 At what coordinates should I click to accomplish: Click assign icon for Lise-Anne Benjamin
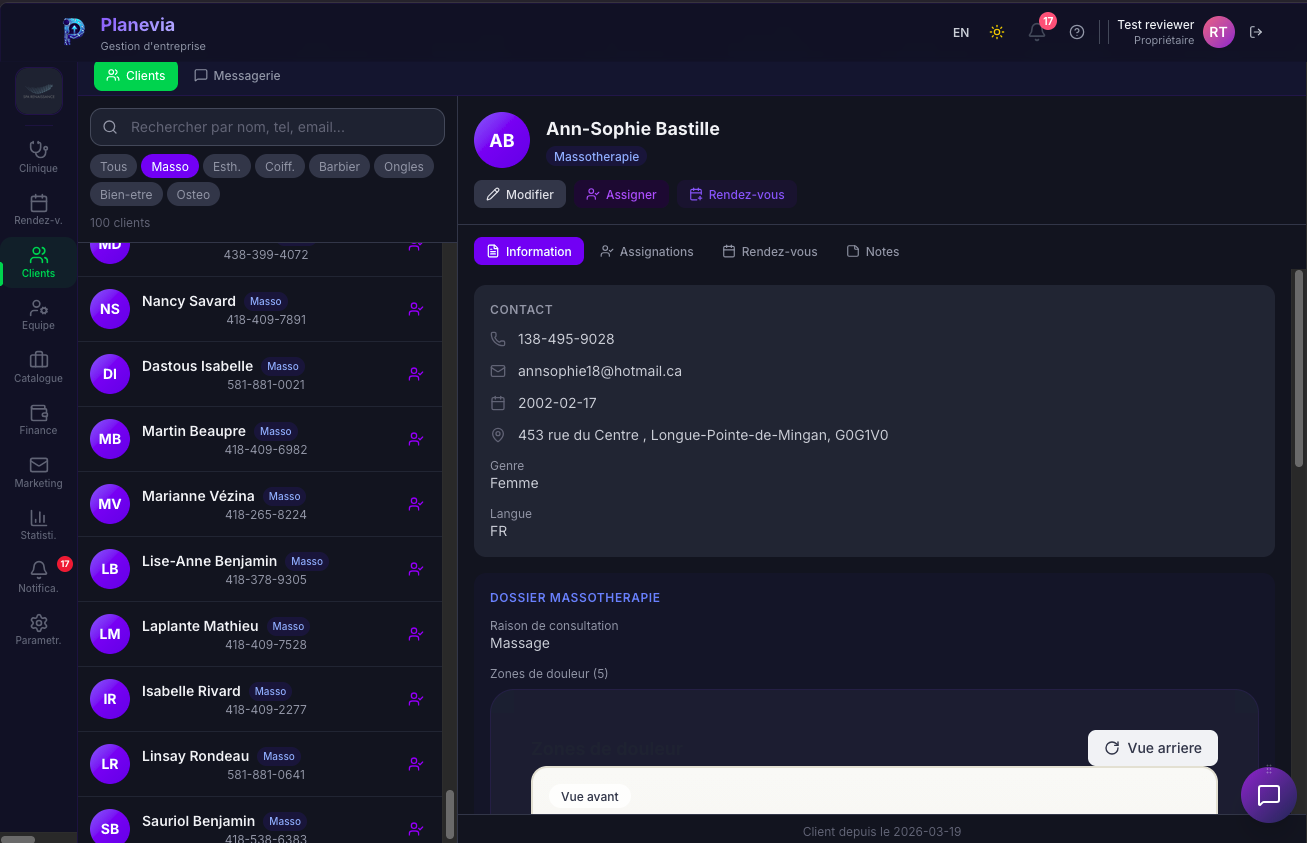[416, 569]
